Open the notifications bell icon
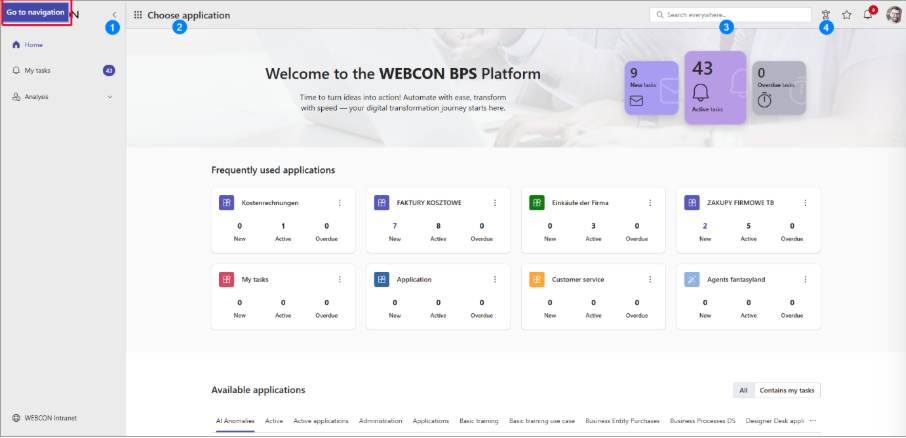The height and width of the screenshot is (438, 906). point(867,15)
